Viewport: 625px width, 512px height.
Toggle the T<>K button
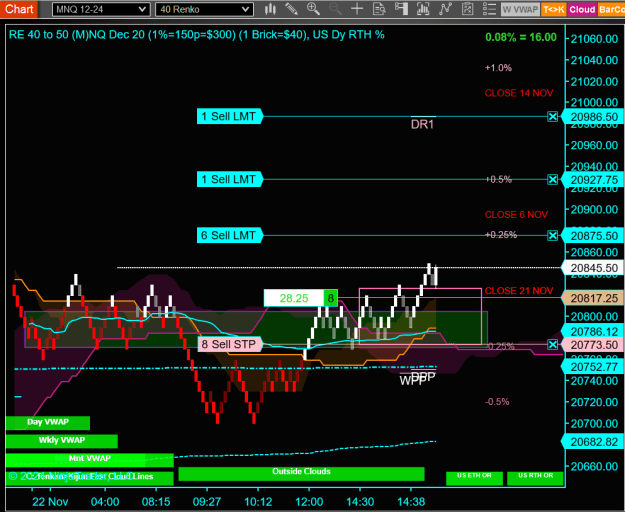[x=554, y=10]
